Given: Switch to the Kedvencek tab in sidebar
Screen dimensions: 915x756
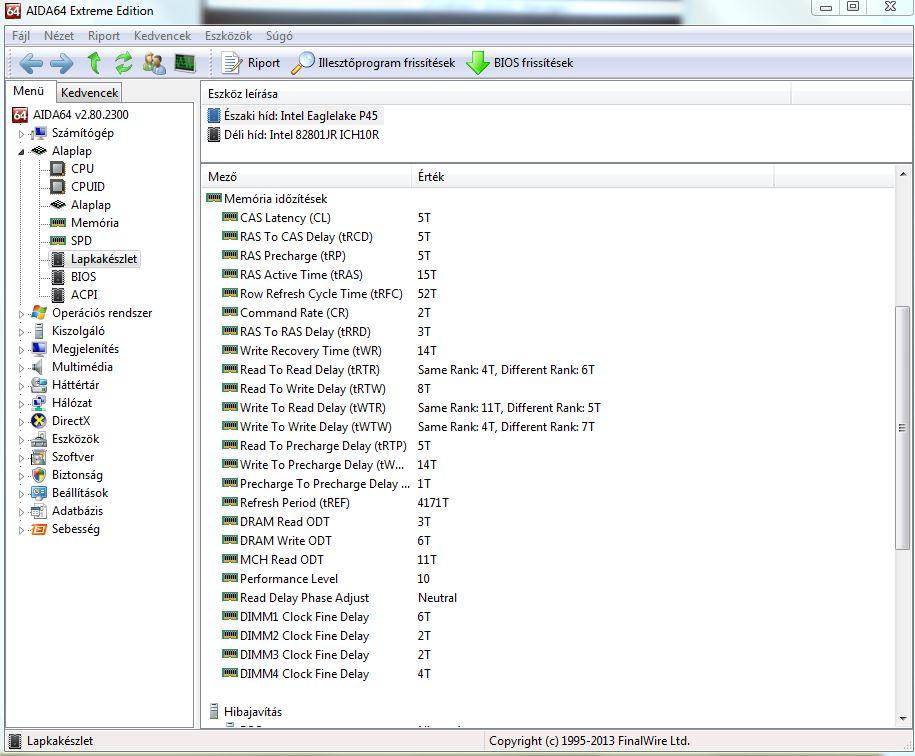Looking at the screenshot, I should [x=89, y=93].
